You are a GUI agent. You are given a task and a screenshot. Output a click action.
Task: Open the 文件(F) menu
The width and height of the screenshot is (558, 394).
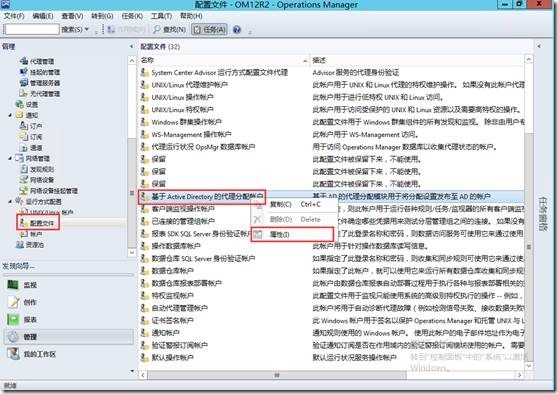click(14, 16)
